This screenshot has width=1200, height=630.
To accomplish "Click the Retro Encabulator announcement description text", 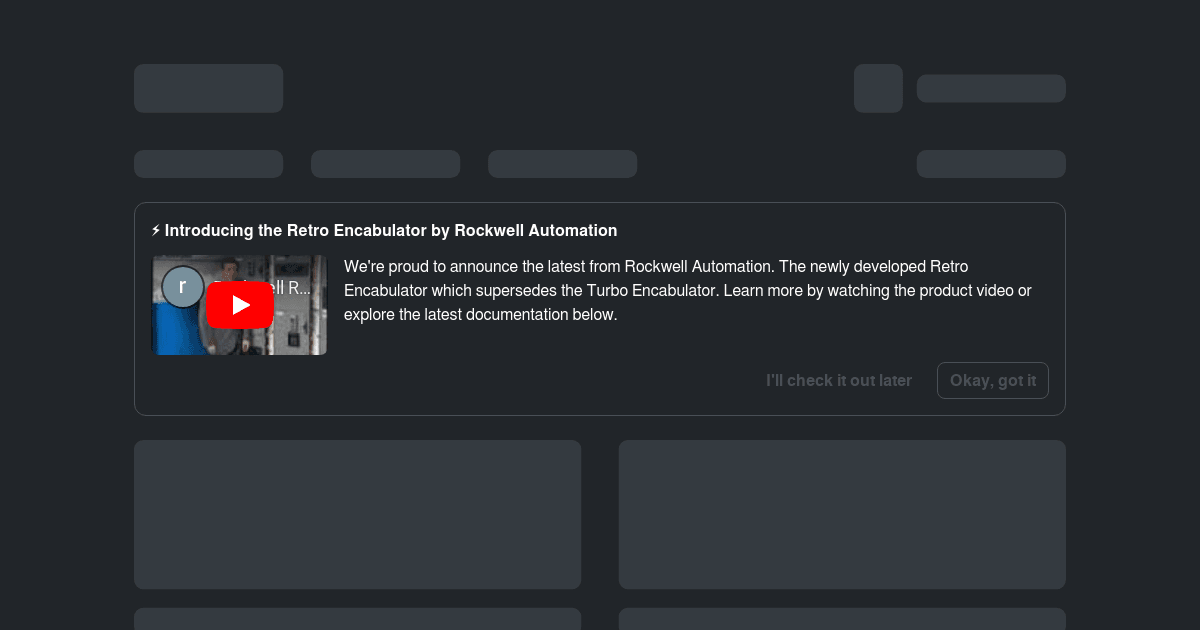I will [x=688, y=291].
